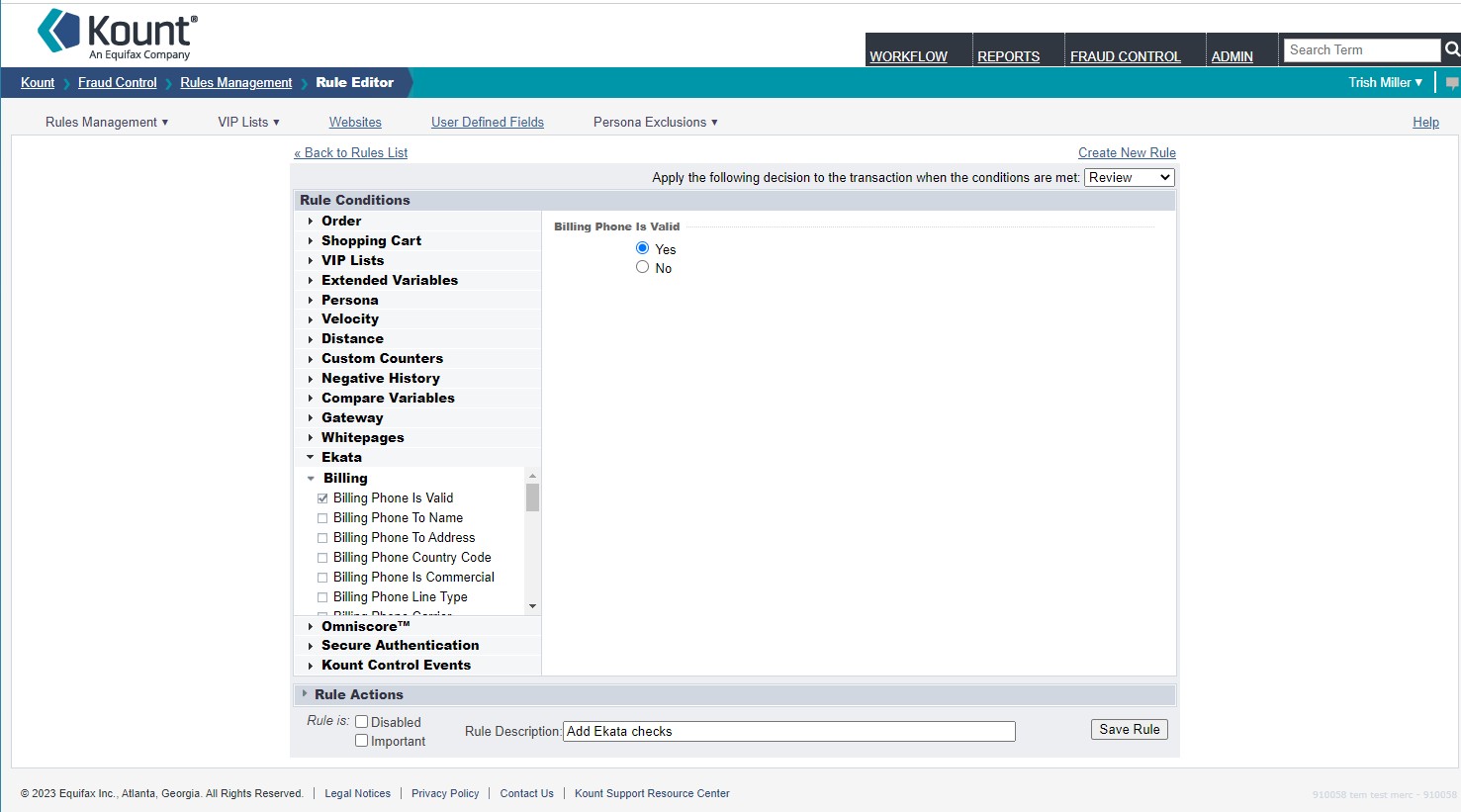
Task: Click into the Rule Description field
Action: (x=789, y=731)
